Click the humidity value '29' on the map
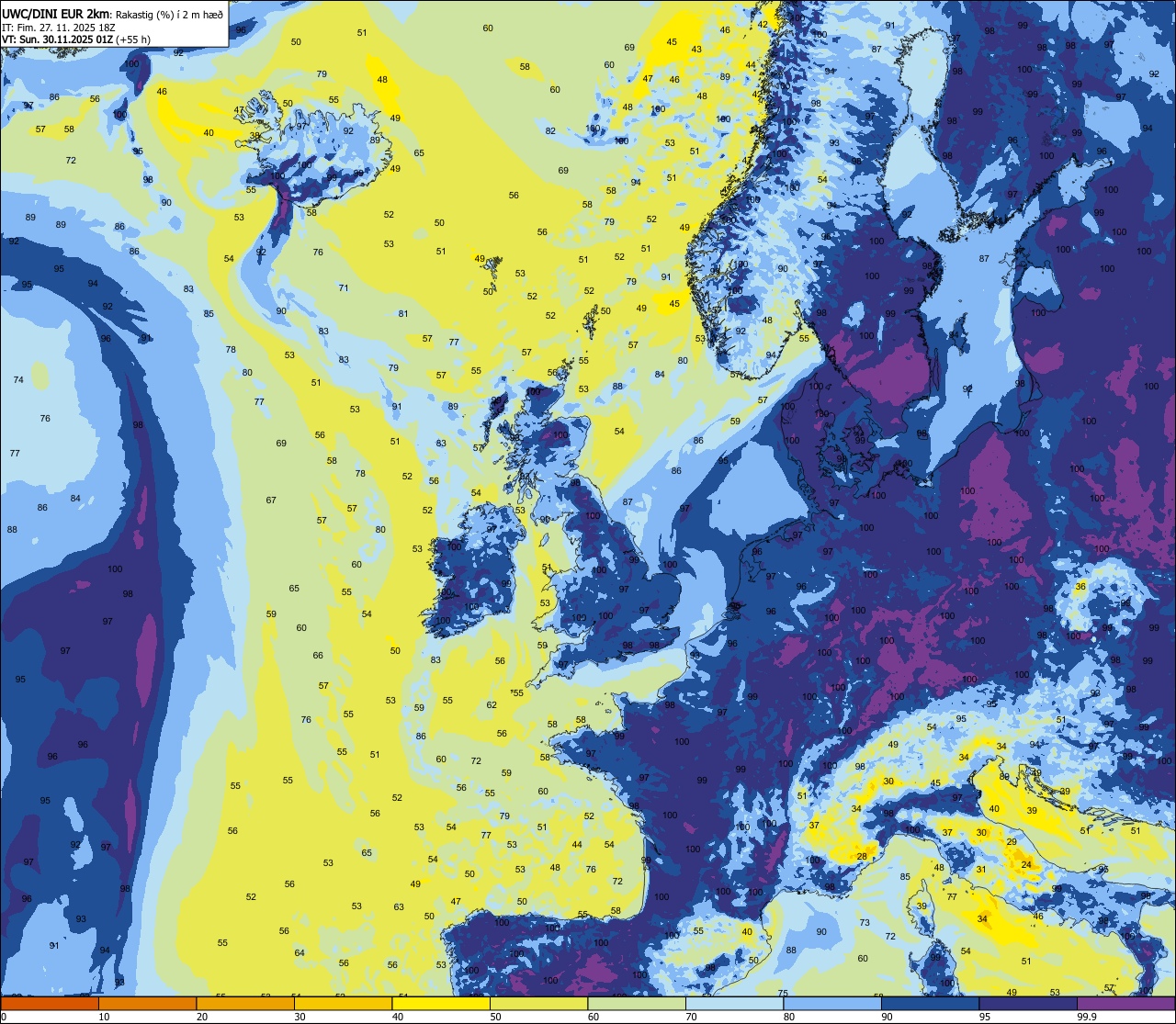The width and height of the screenshot is (1176, 1024). point(1012,841)
